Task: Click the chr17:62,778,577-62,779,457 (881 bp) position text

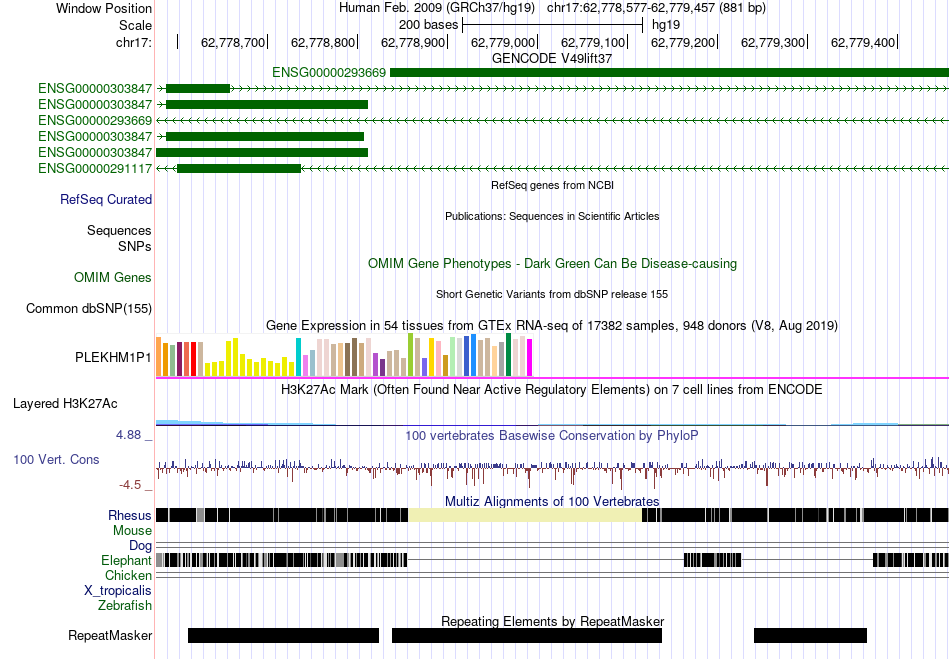Action: [656, 8]
